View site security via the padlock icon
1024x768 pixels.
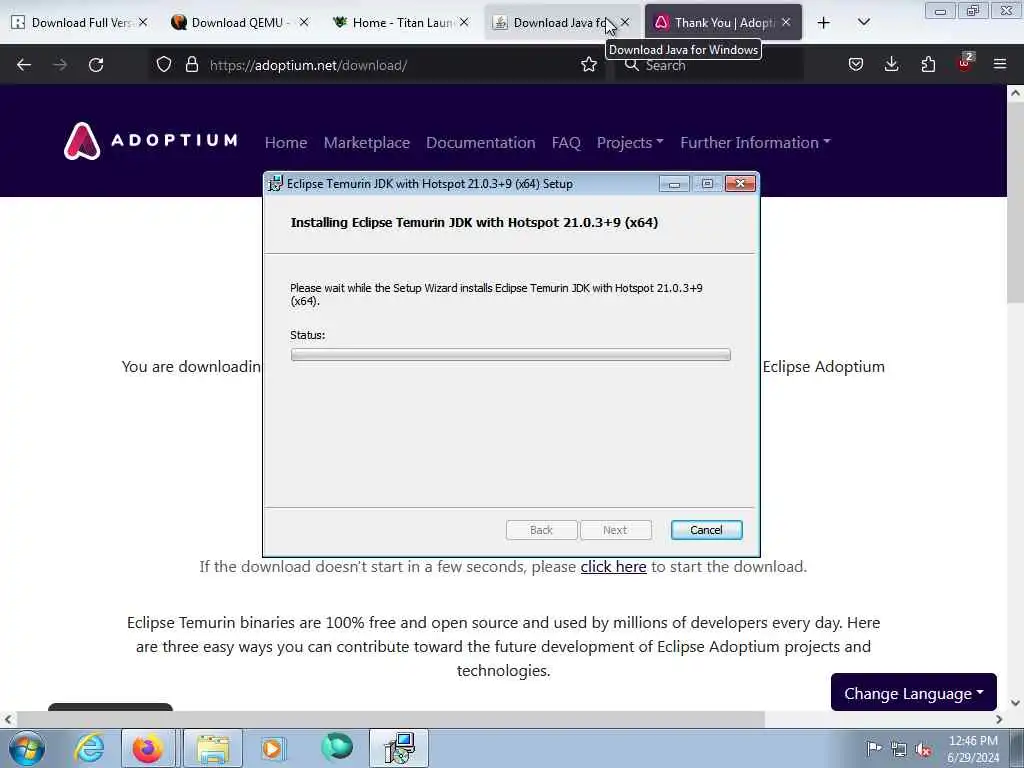(x=191, y=65)
